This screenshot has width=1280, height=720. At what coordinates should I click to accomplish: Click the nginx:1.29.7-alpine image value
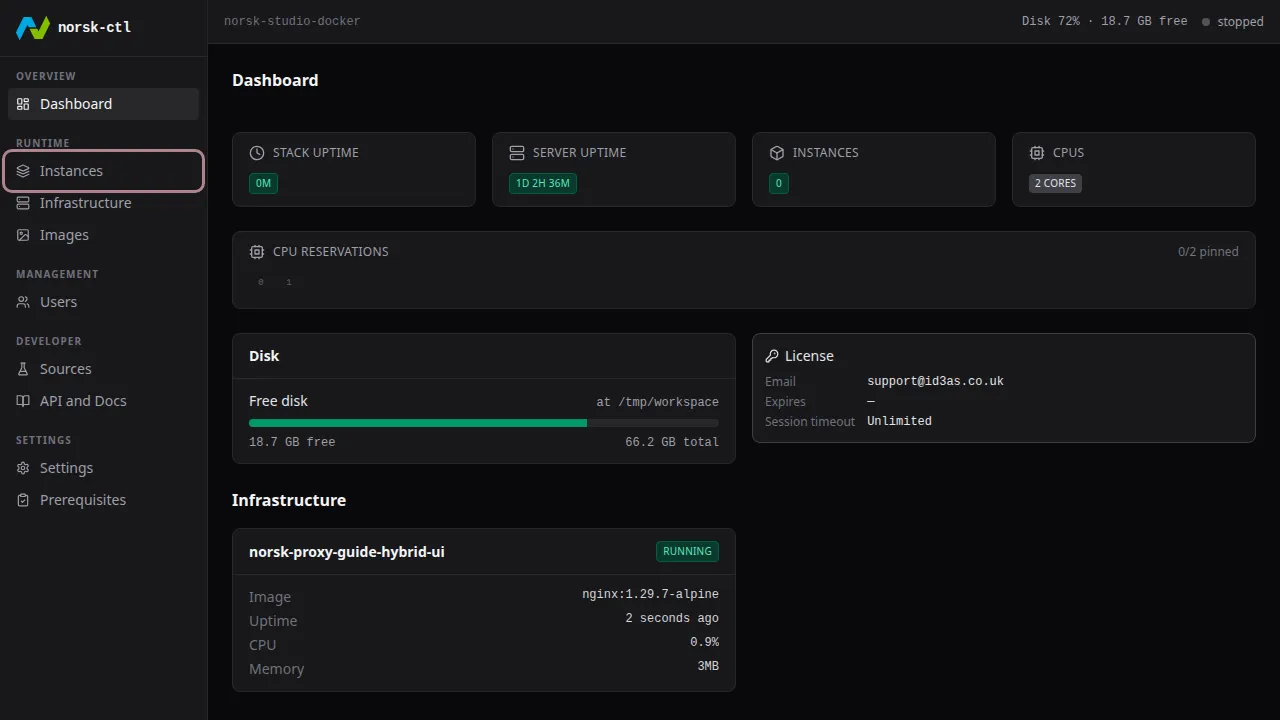(650, 594)
